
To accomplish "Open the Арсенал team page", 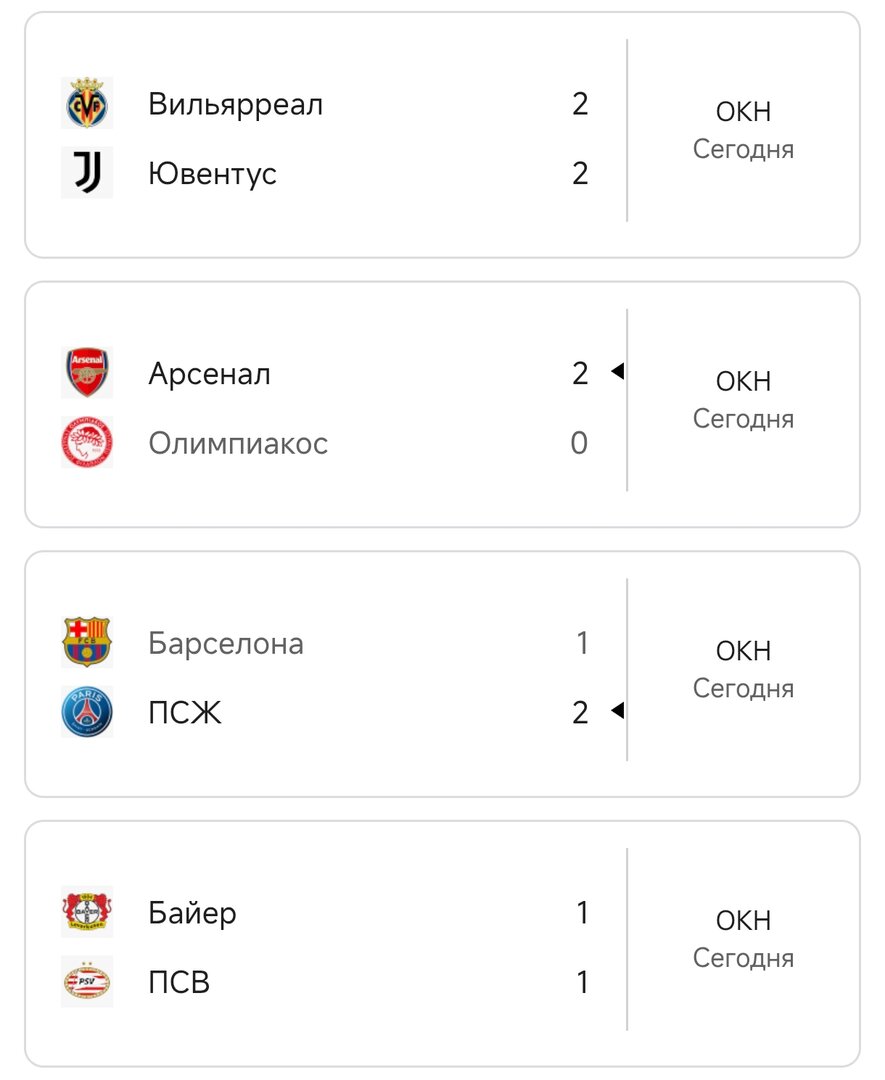I will [x=209, y=374].
